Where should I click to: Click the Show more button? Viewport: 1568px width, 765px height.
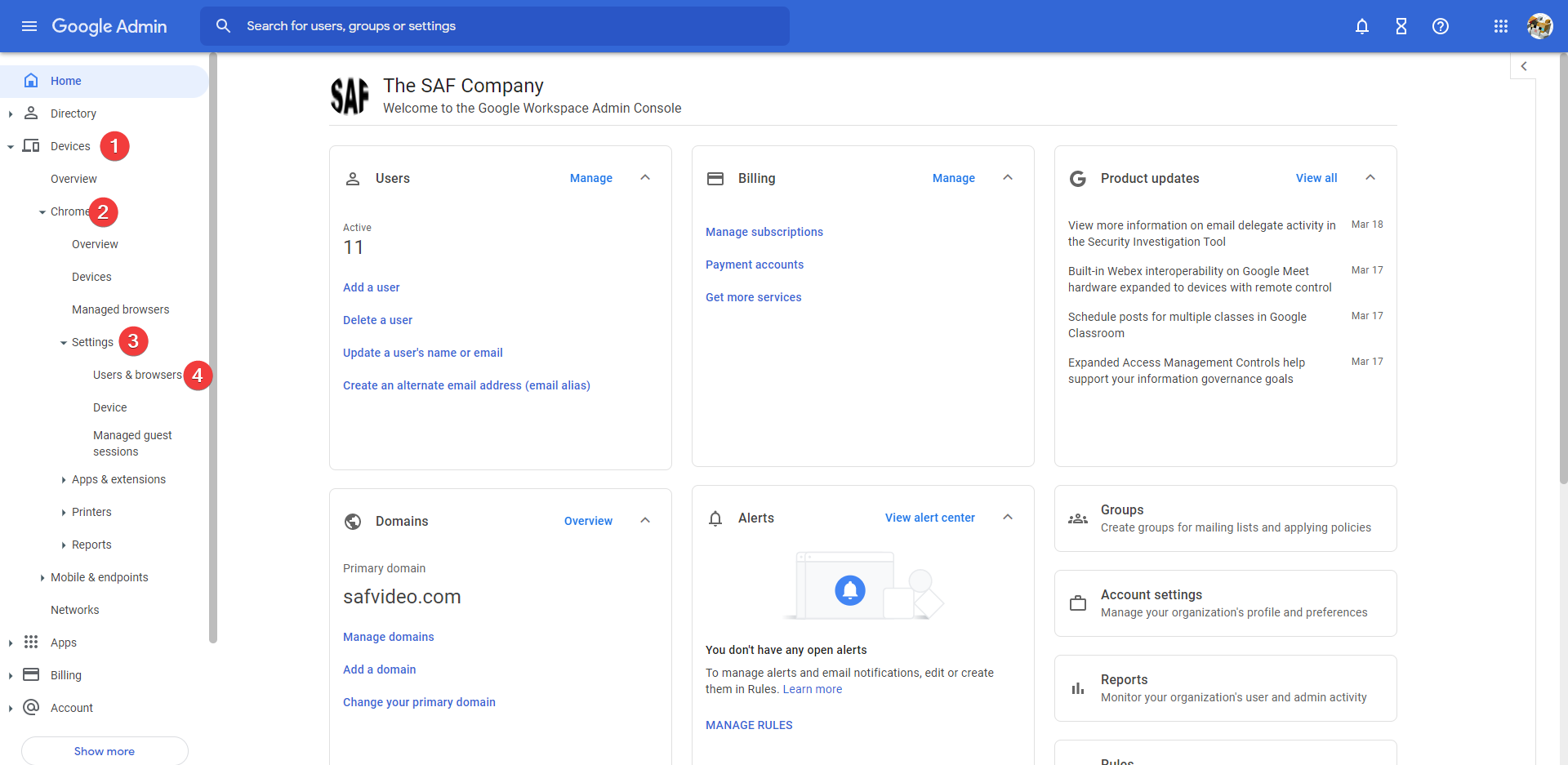coord(105,750)
